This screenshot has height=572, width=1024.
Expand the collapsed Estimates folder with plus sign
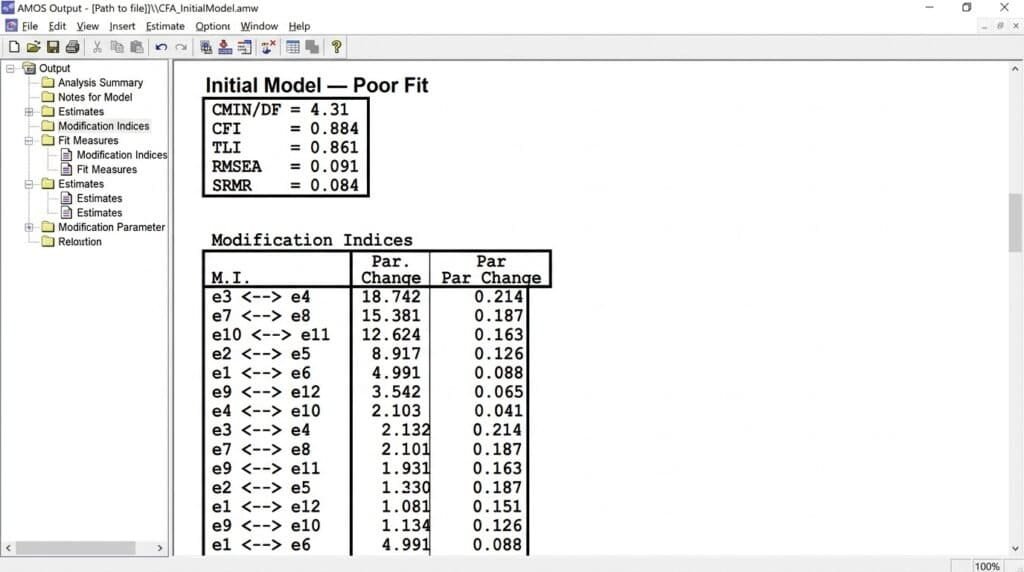click(29, 112)
